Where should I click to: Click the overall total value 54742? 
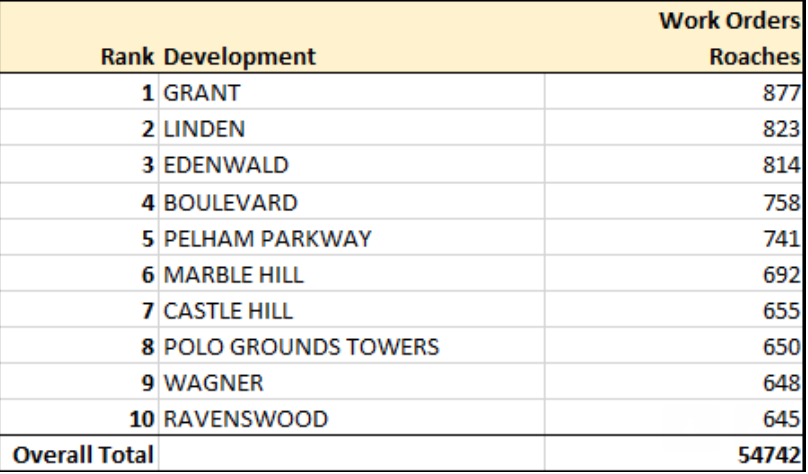tap(769, 454)
